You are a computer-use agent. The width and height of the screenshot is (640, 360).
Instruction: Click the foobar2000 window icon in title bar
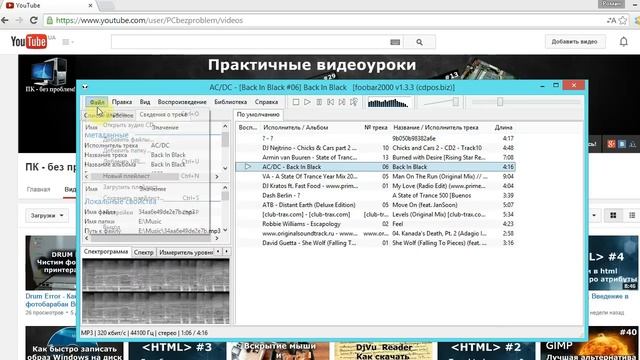(x=85, y=87)
